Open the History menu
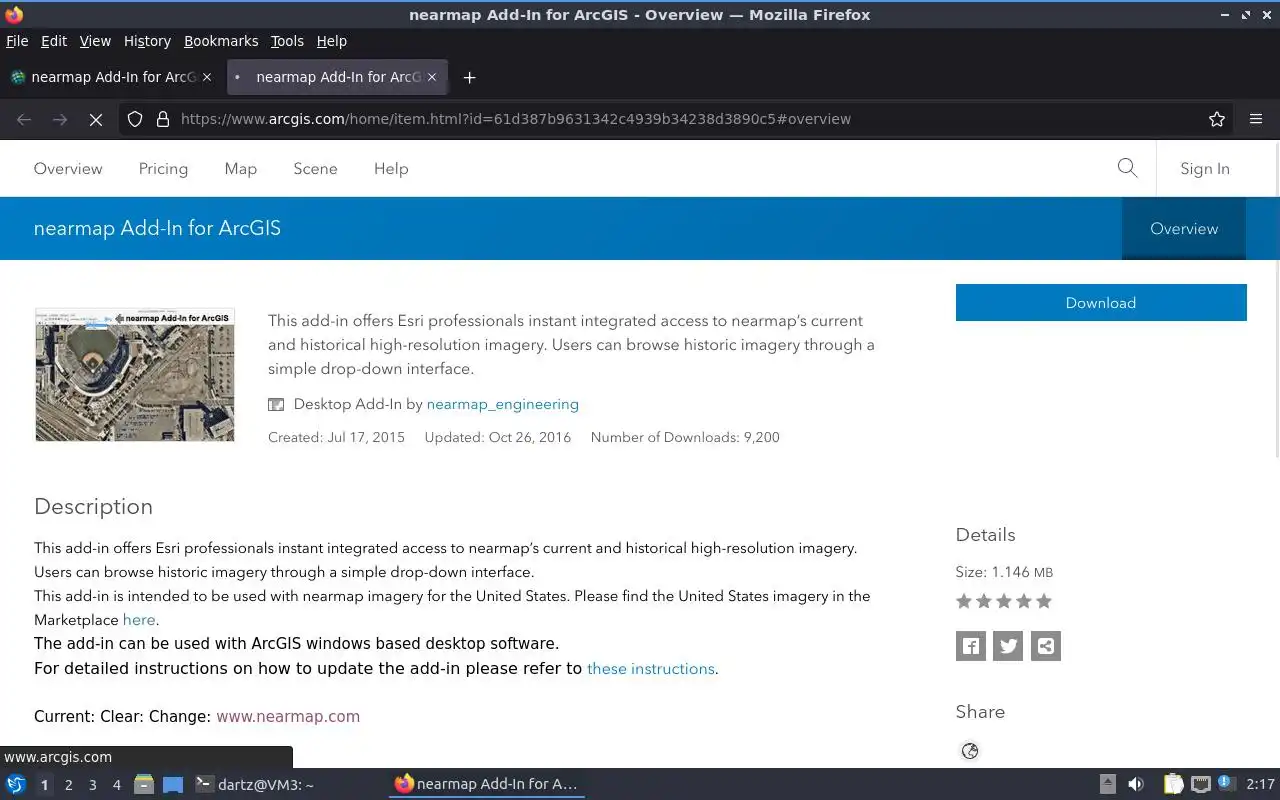The image size is (1280, 800). pyautogui.click(x=147, y=41)
